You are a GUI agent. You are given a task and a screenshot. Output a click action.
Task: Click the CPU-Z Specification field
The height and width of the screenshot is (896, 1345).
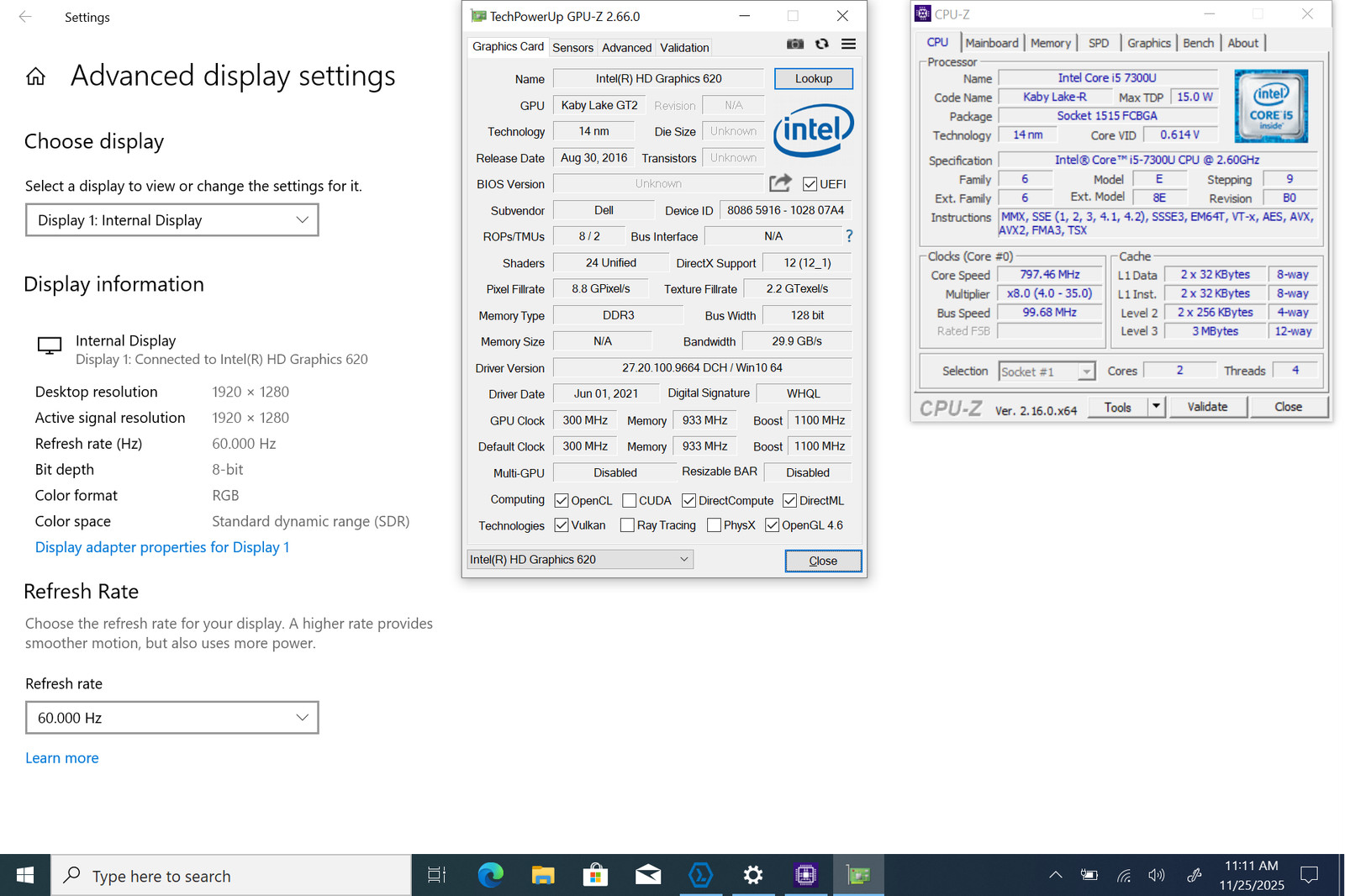[x=1157, y=160]
